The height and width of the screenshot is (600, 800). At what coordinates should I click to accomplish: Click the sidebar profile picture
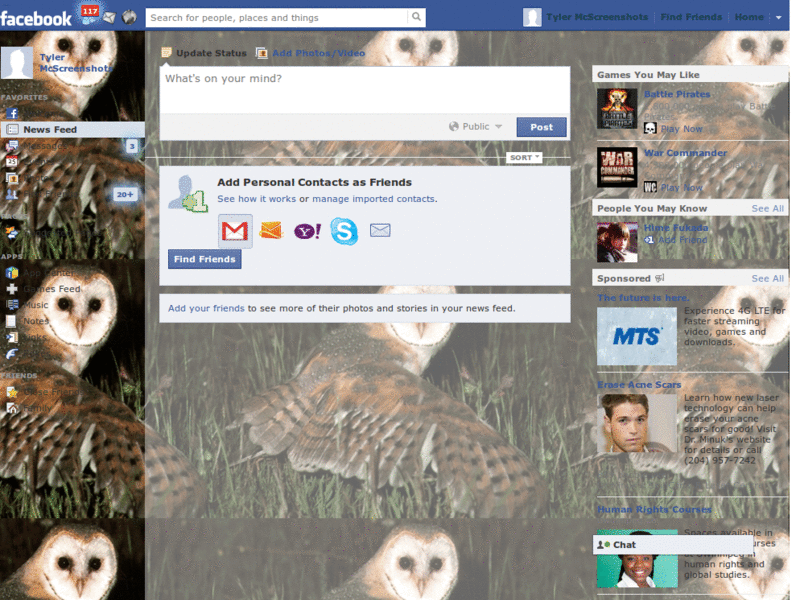(x=17, y=63)
